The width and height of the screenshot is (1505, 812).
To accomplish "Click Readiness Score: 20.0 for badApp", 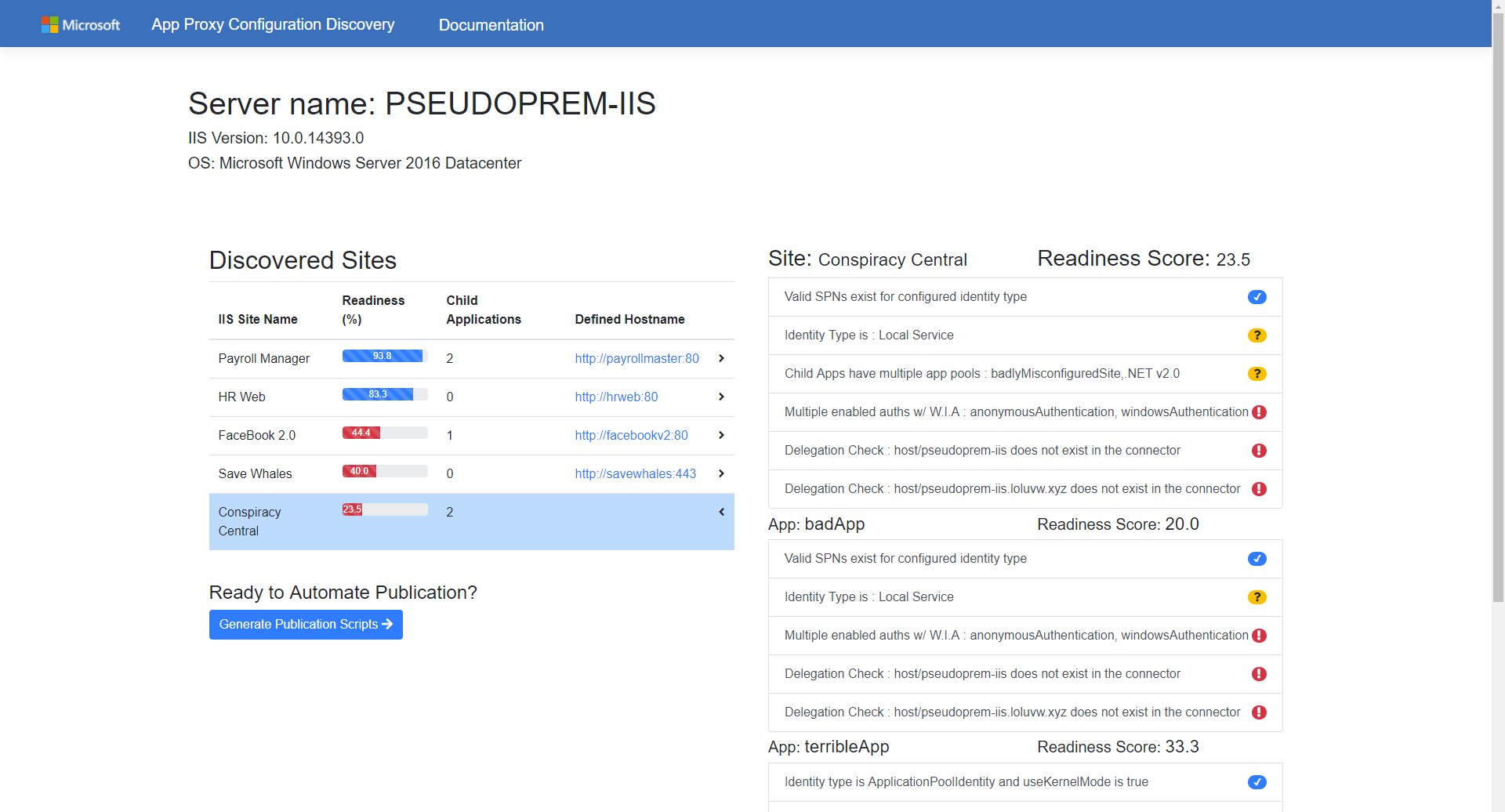I will (x=1118, y=524).
